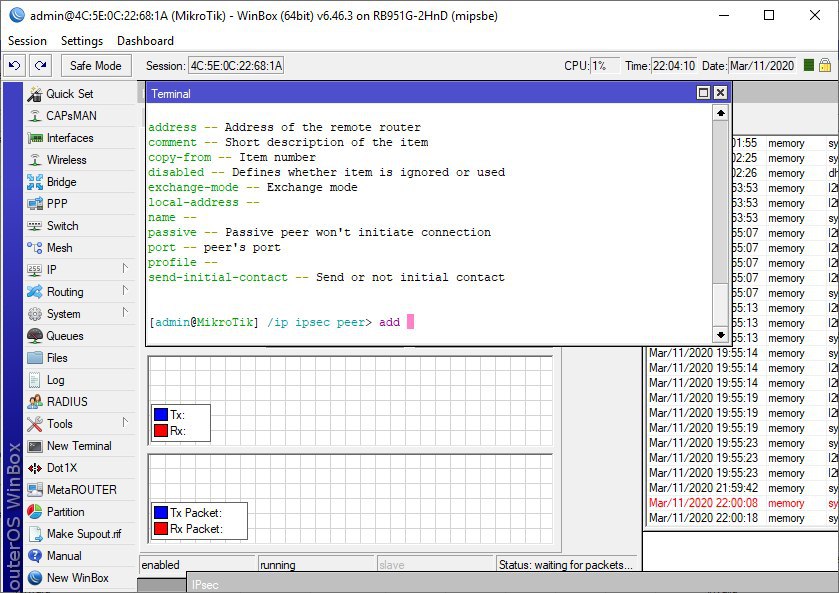Click the red Rx Packet legend swatch
This screenshot has height=593, width=839.
pos(161,529)
